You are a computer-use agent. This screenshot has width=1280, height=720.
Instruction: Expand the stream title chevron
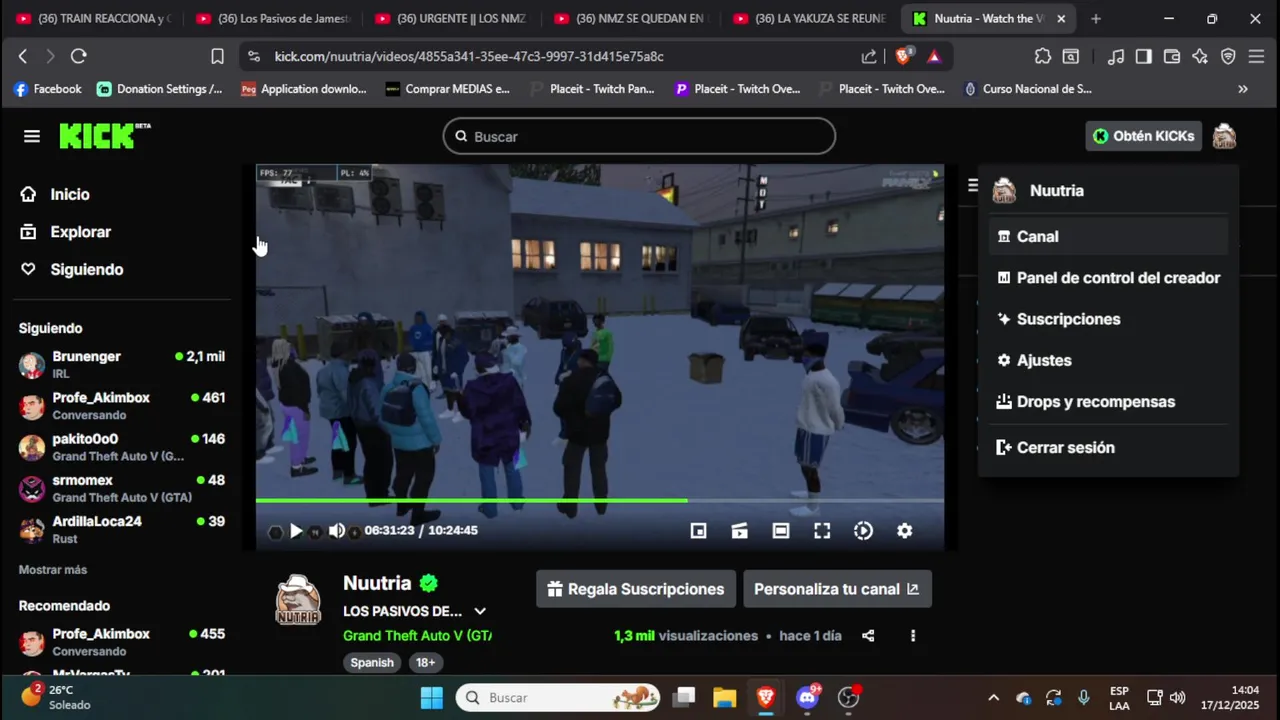point(480,611)
